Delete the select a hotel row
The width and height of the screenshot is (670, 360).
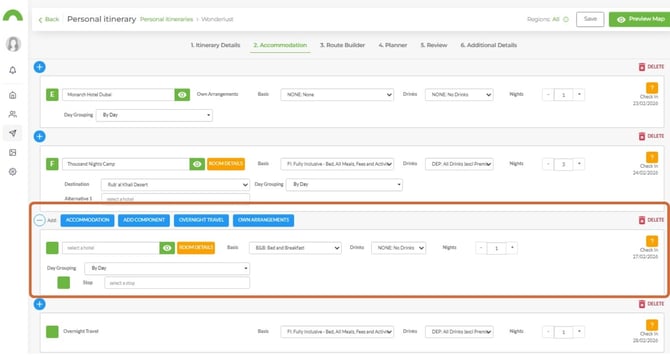click(651, 220)
